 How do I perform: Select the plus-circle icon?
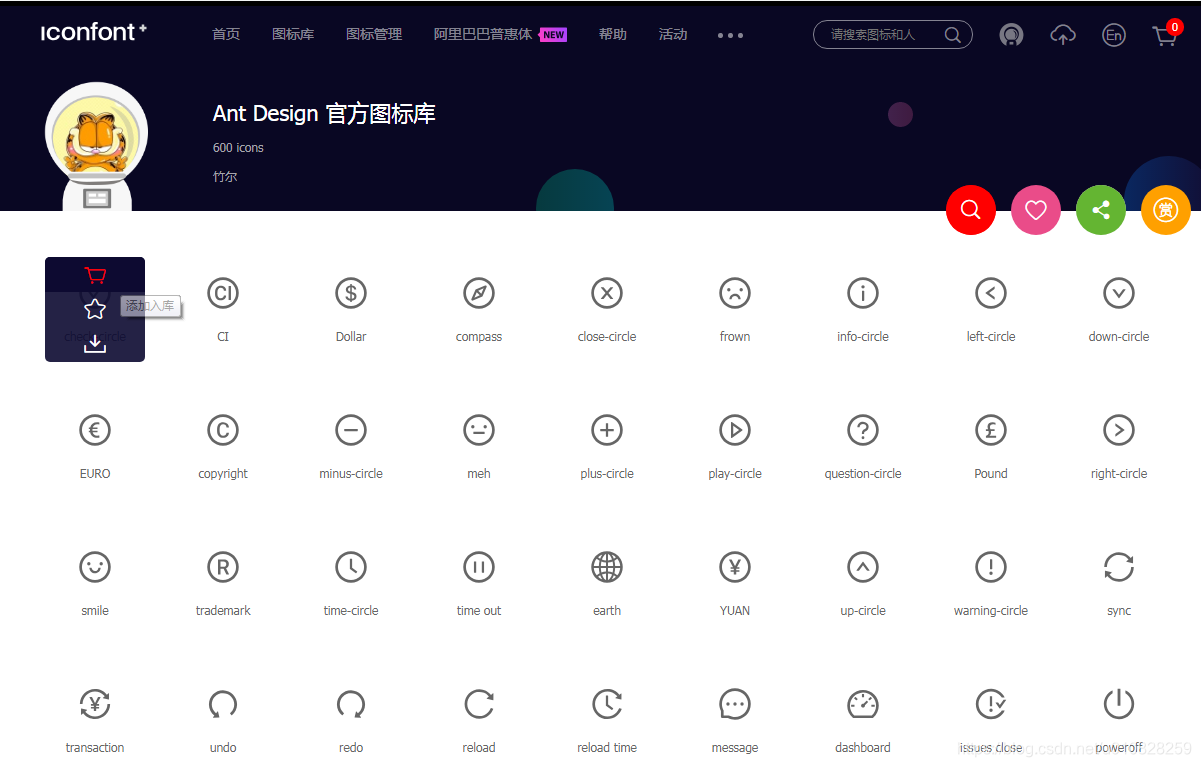607,430
